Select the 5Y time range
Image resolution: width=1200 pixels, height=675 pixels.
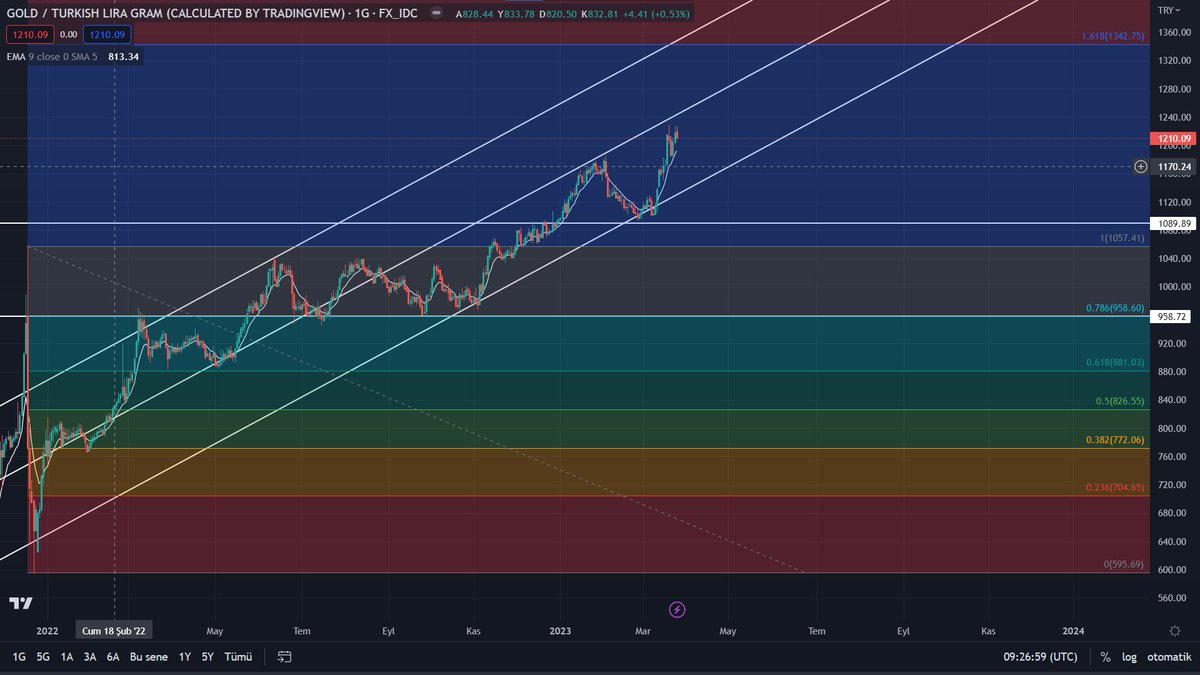(208, 657)
